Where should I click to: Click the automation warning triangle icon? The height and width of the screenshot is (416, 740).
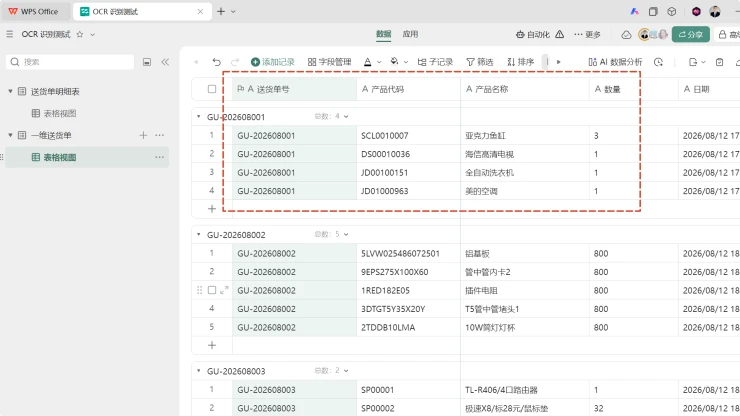tap(560, 34)
